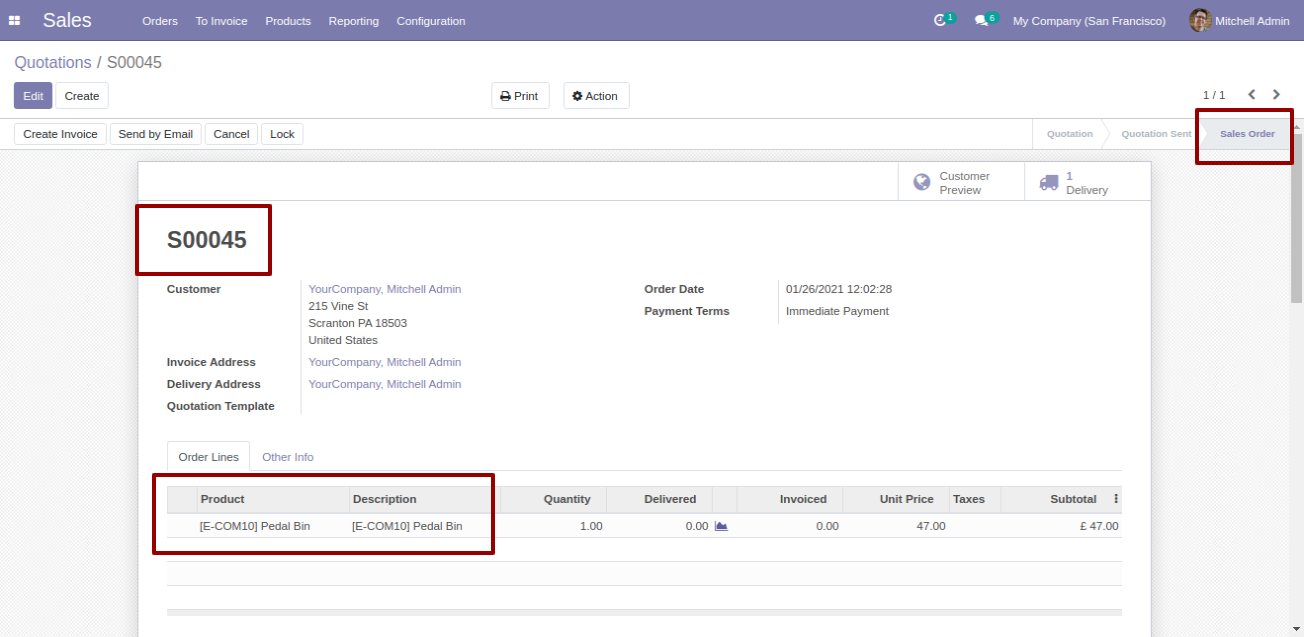Click the unit price 47.00

[x=931, y=526]
